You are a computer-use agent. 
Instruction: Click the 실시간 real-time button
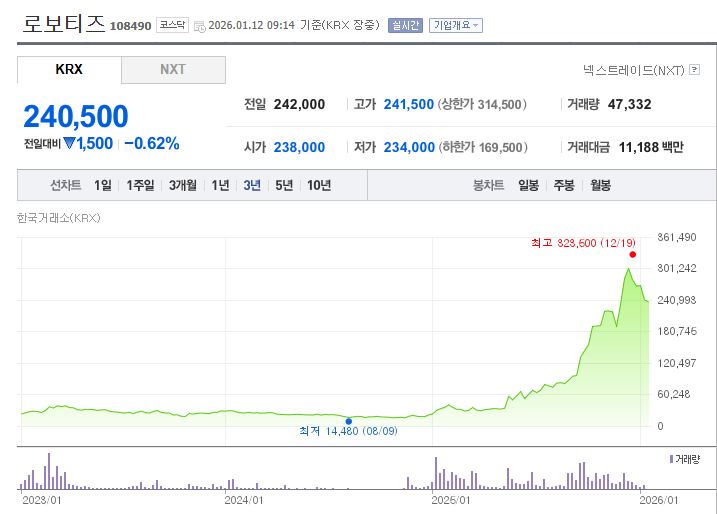click(405, 25)
